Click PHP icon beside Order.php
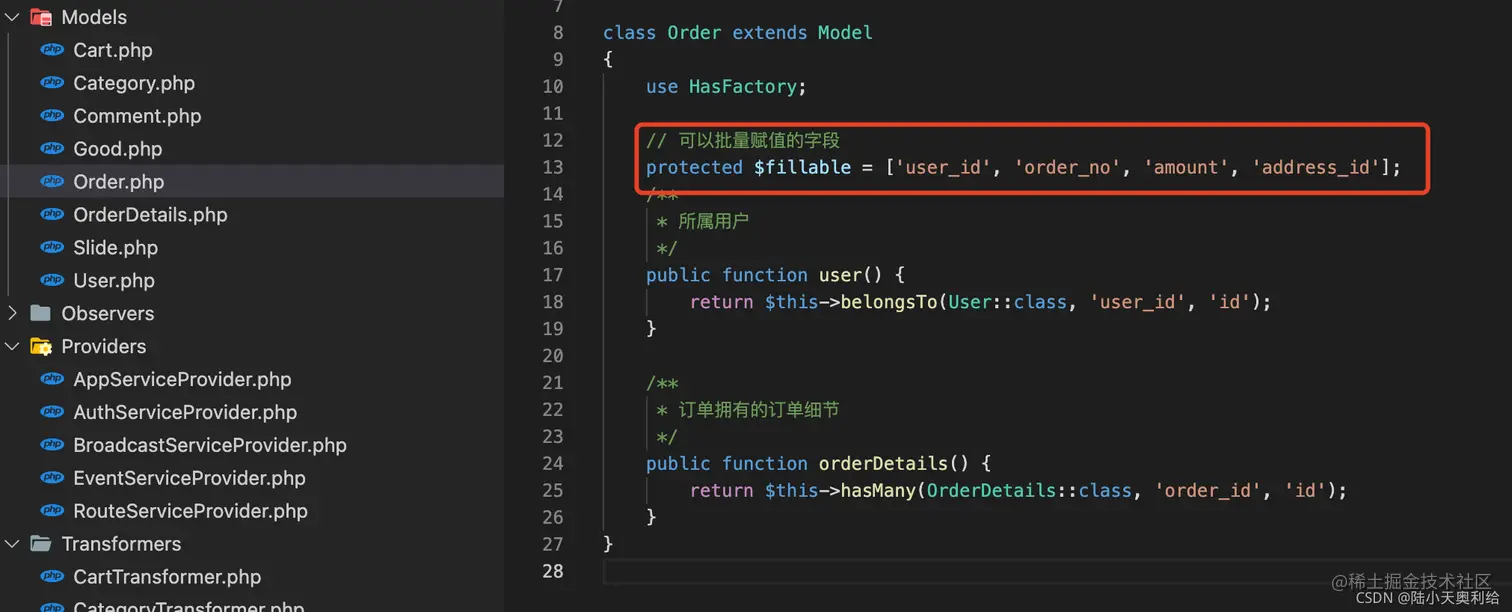 coord(52,182)
